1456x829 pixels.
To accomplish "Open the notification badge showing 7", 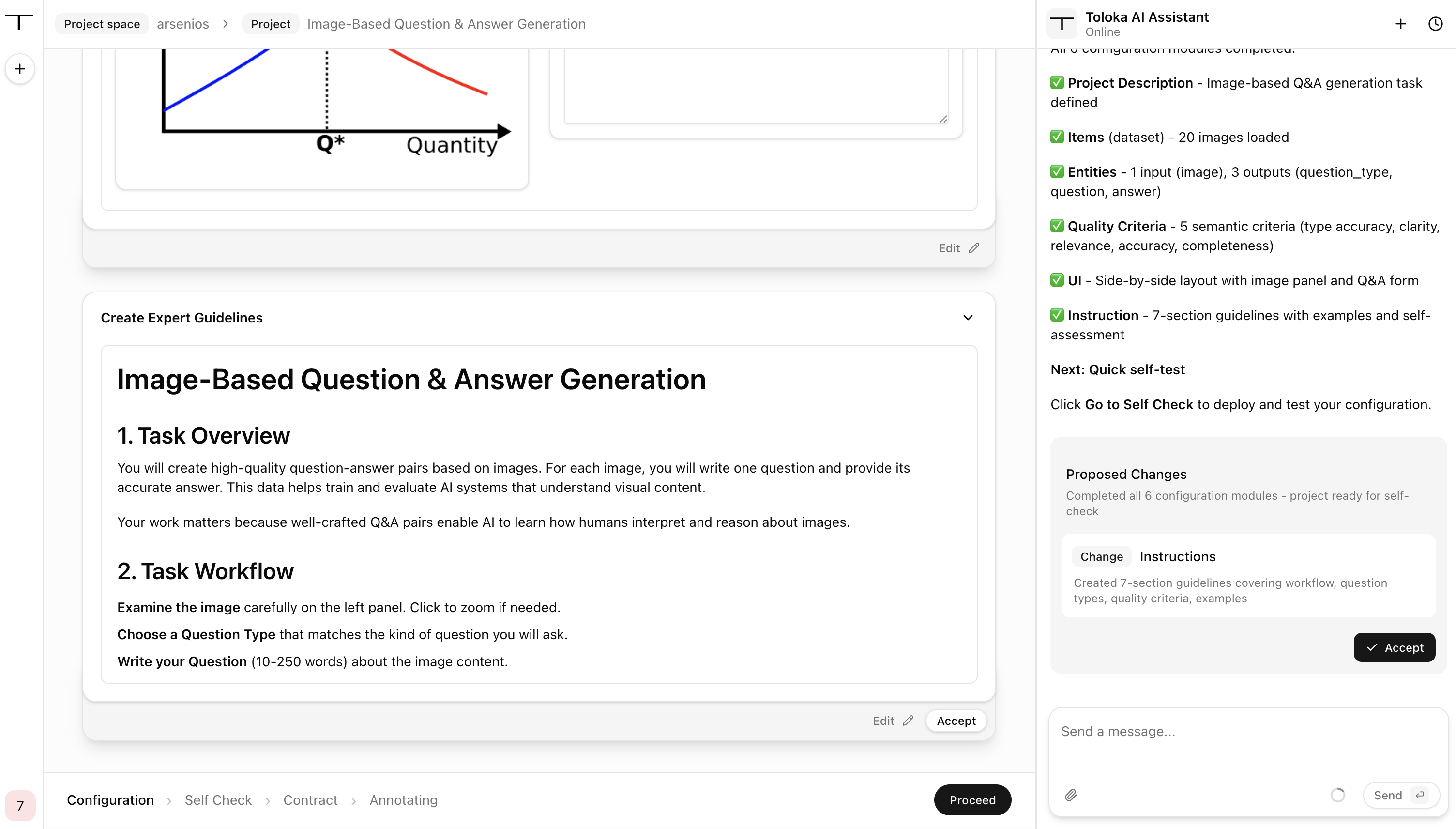I will point(20,805).
